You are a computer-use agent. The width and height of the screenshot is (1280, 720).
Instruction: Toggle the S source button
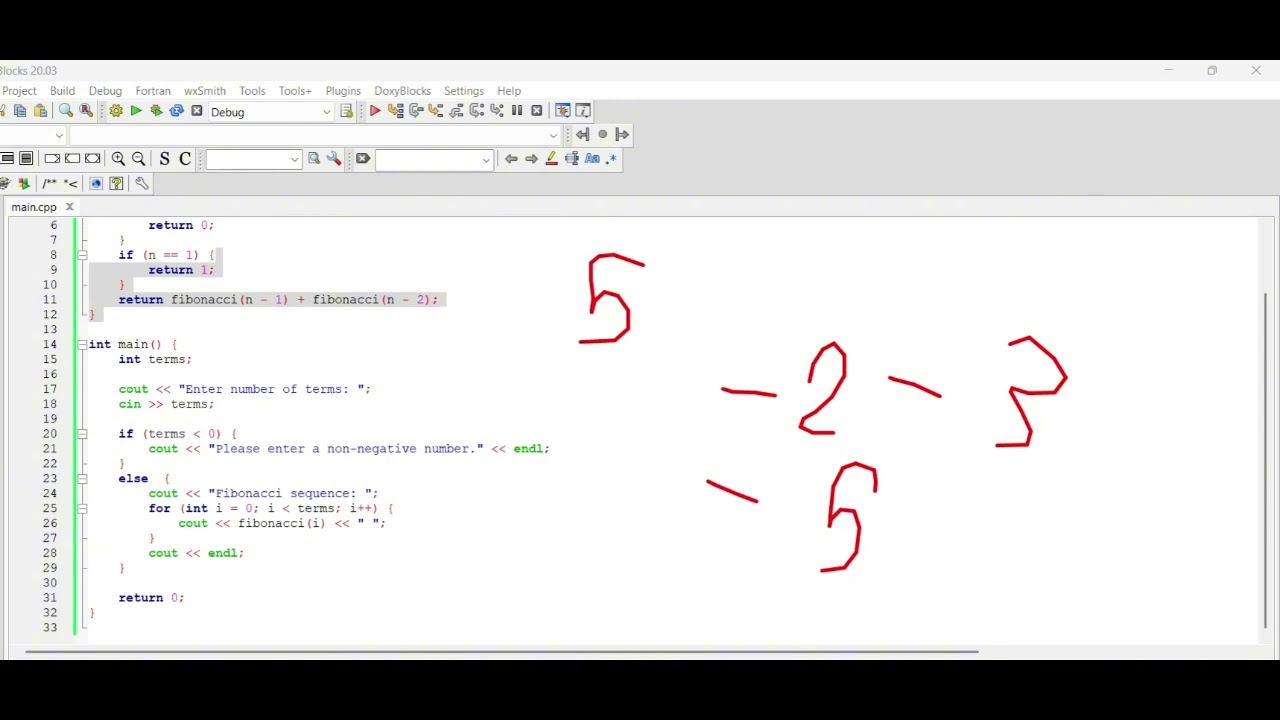165,159
